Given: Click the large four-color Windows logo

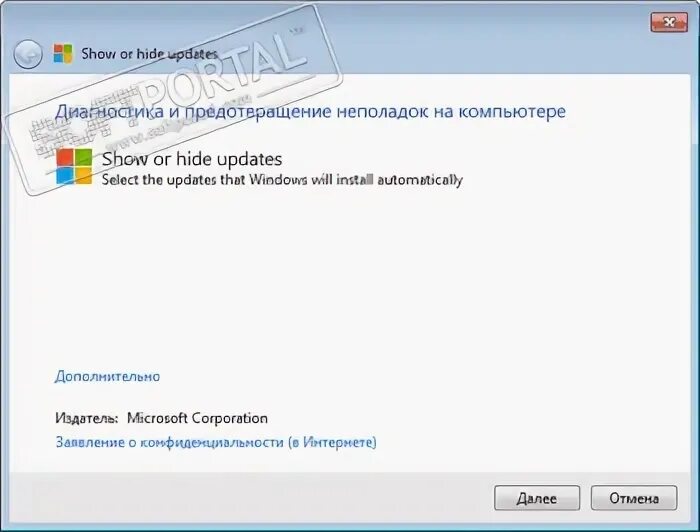Looking at the screenshot, I should click(74, 166).
